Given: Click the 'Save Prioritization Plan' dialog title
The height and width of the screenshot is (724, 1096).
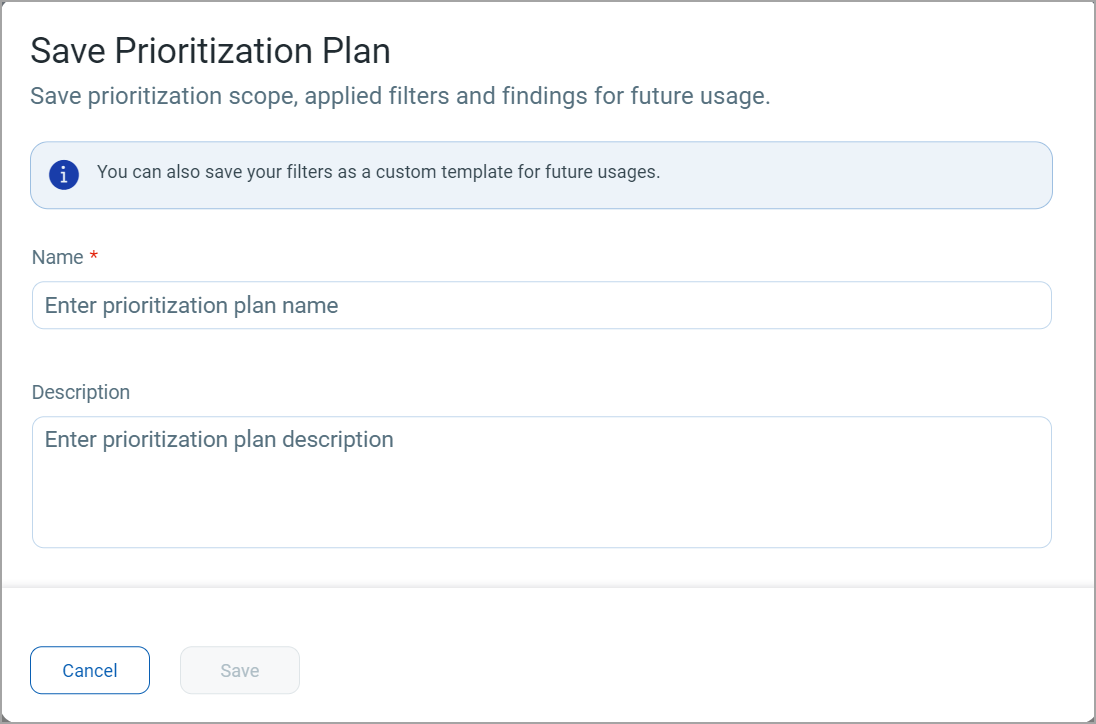Looking at the screenshot, I should pyautogui.click(x=211, y=50).
